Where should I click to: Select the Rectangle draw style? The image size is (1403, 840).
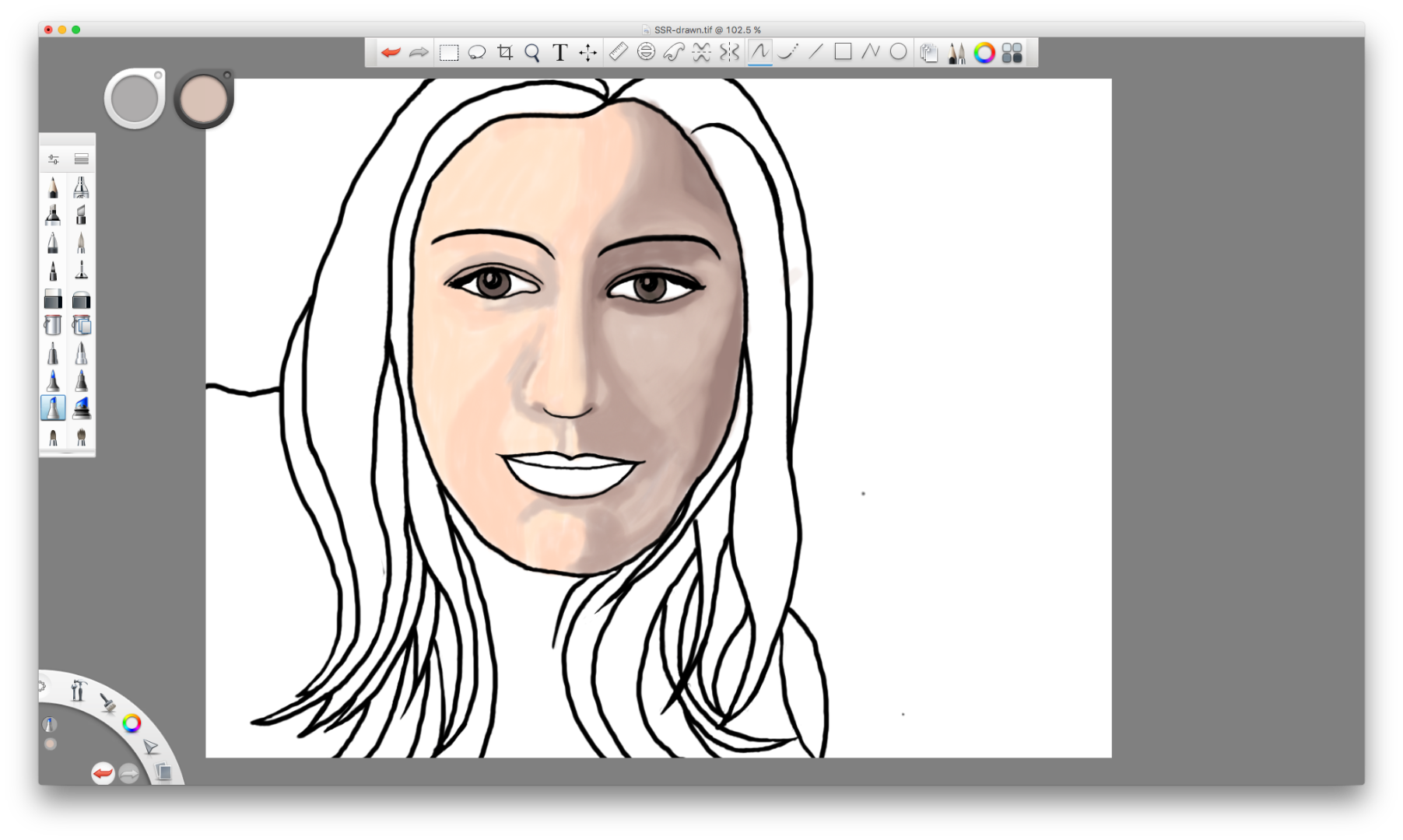[843, 52]
